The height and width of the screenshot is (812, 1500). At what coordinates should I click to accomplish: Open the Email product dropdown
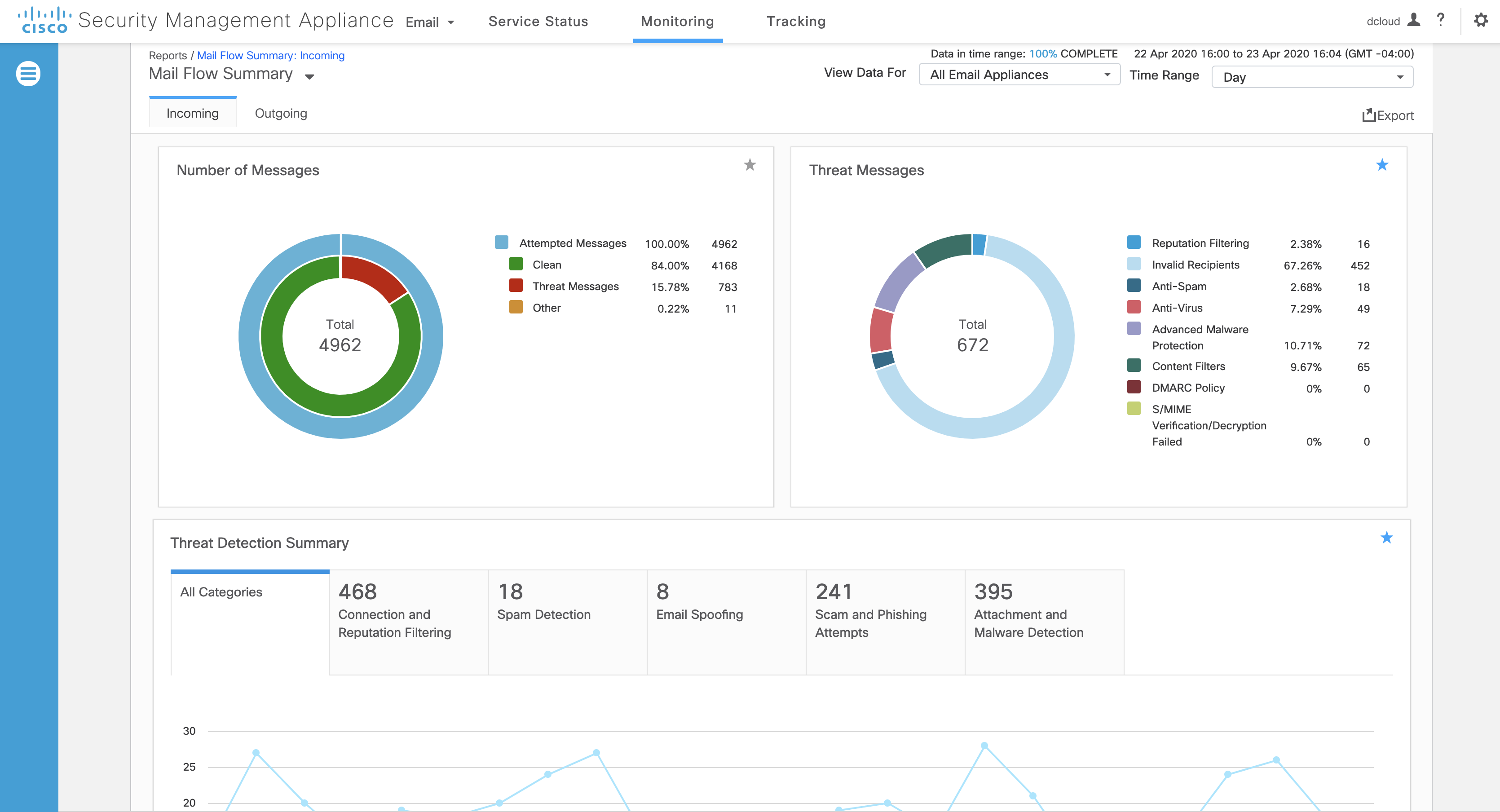430,22
